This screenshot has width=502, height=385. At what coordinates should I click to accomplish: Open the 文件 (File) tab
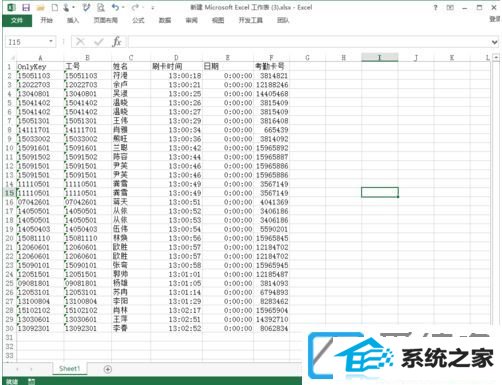17,20
